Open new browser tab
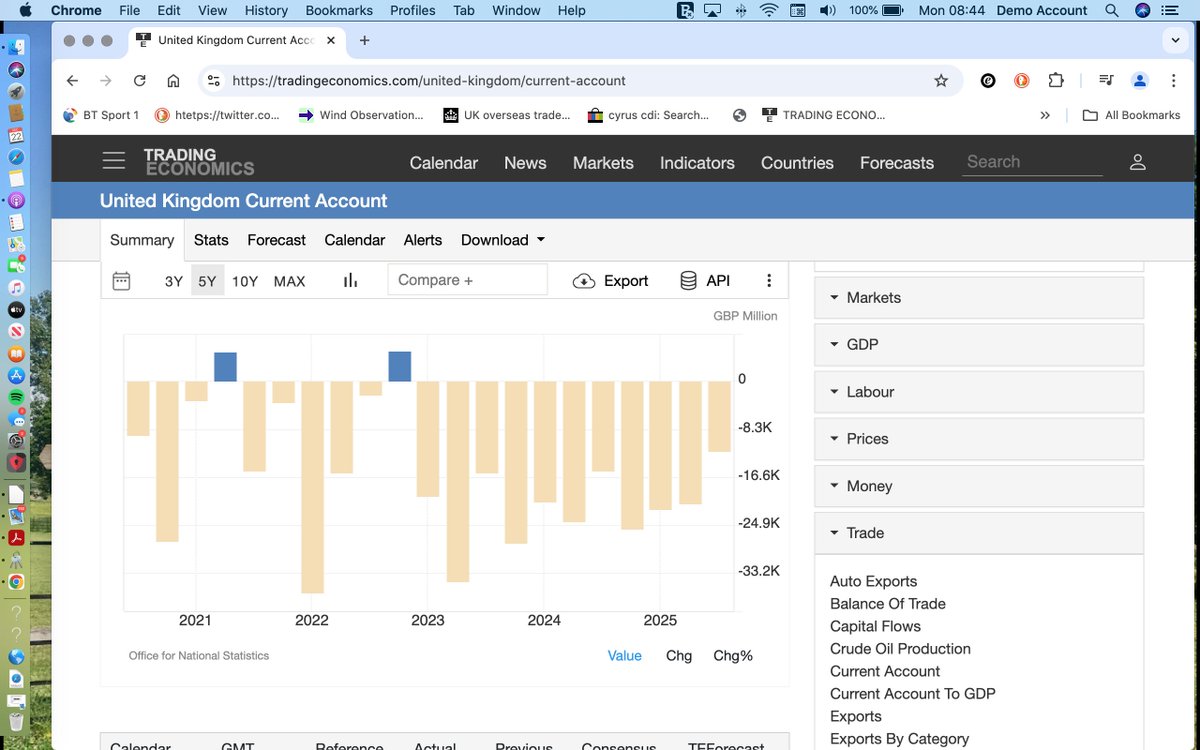Image resolution: width=1200 pixels, height=750 pixels. click(364, 40)
